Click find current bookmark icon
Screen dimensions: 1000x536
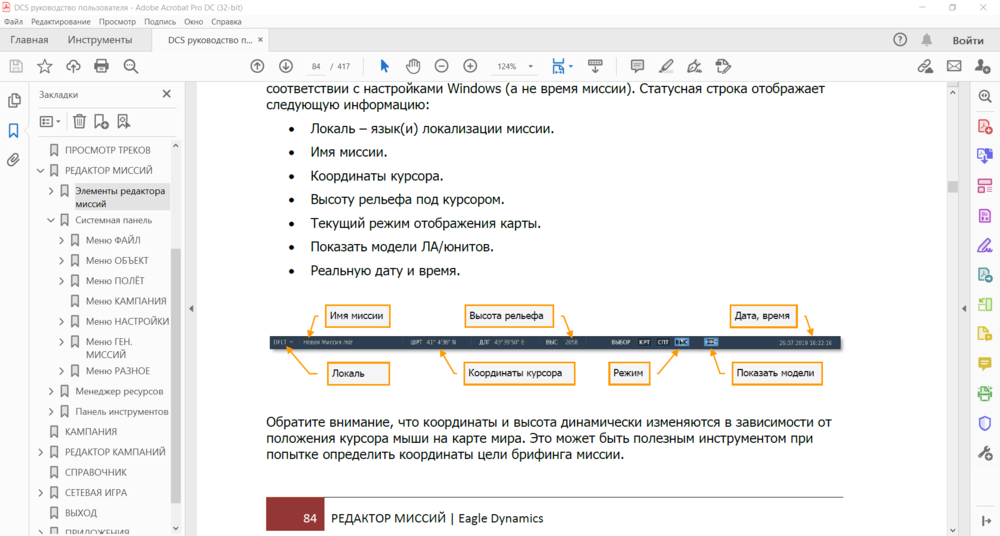124,121
